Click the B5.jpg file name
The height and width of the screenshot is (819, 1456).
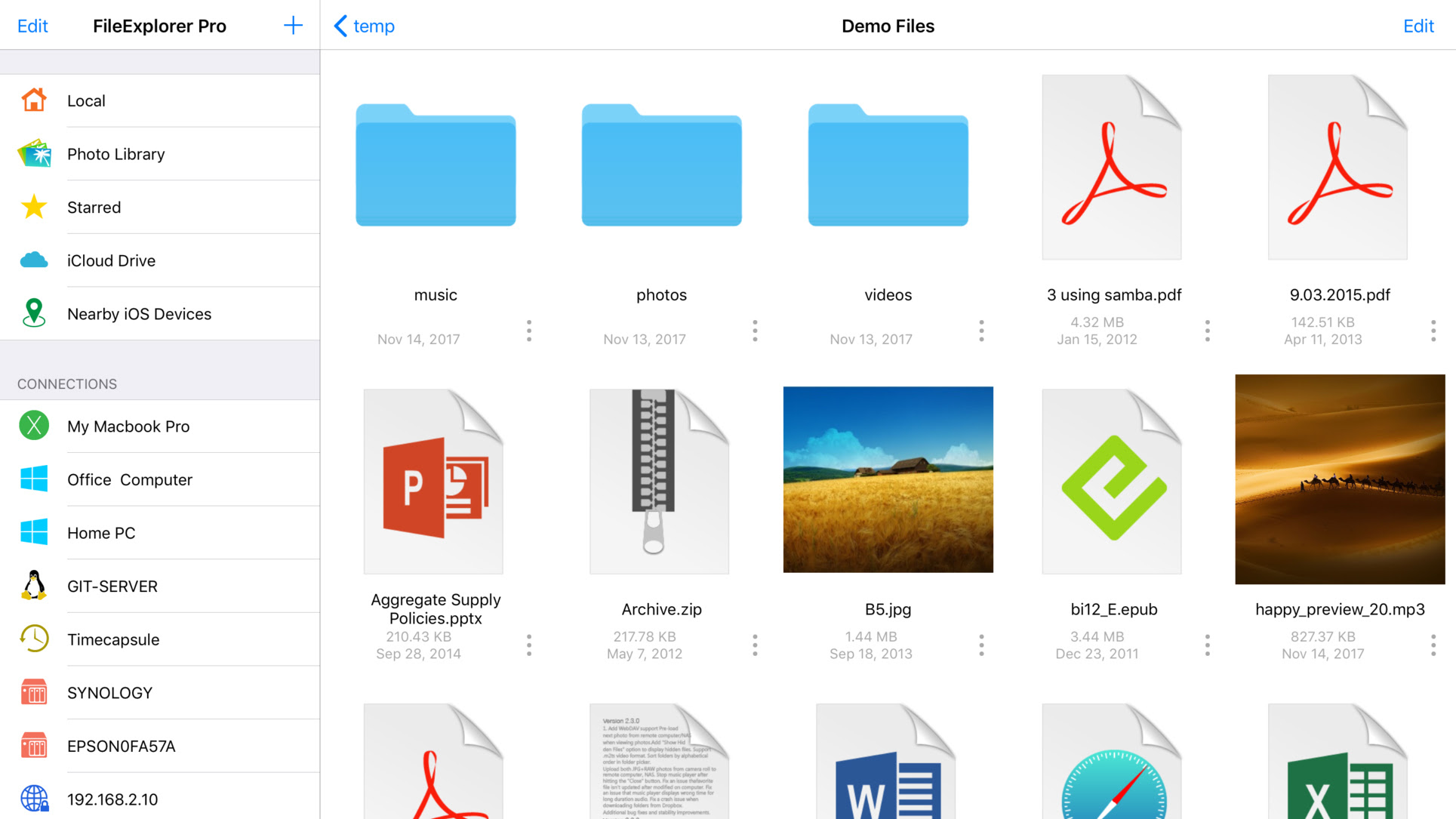pos(888,609)
